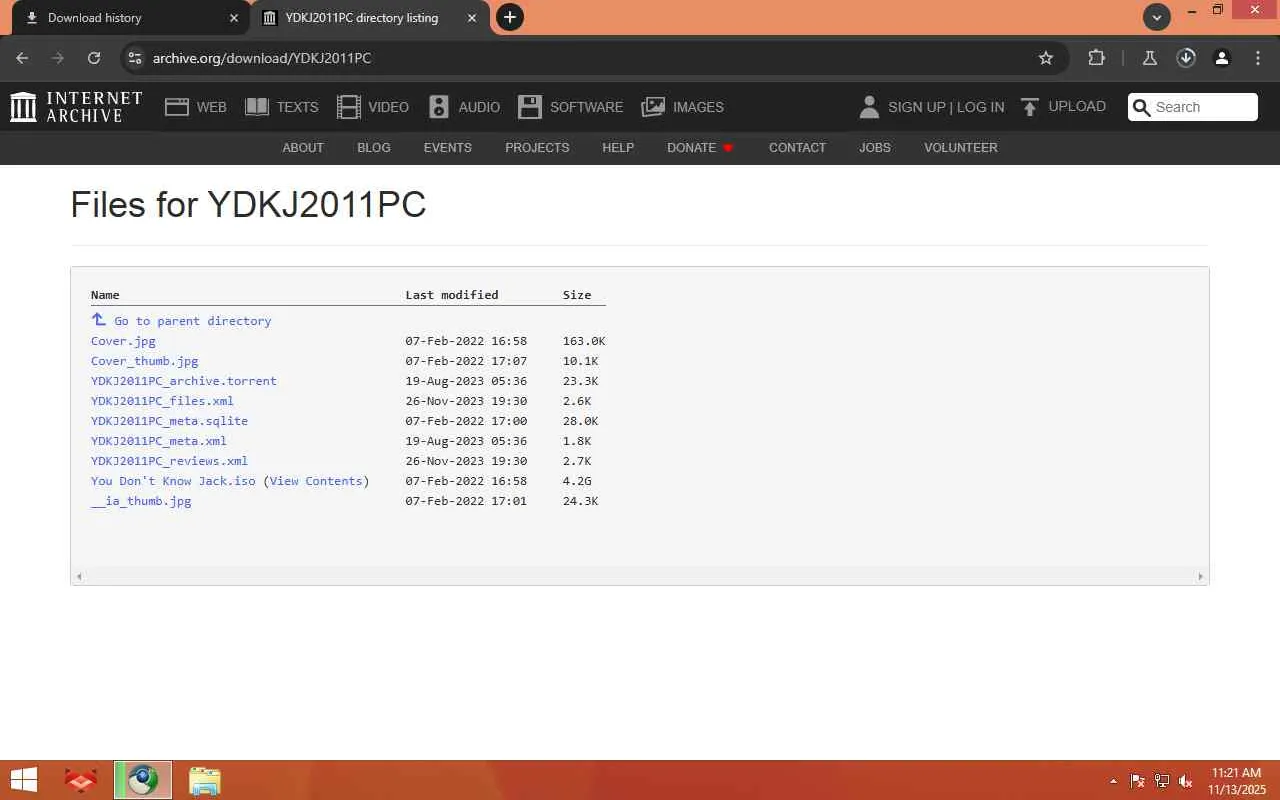Viewport: 1280px width, 800px height.
Task: Click the magnifier icon in search box
Action: (1142, 107)
